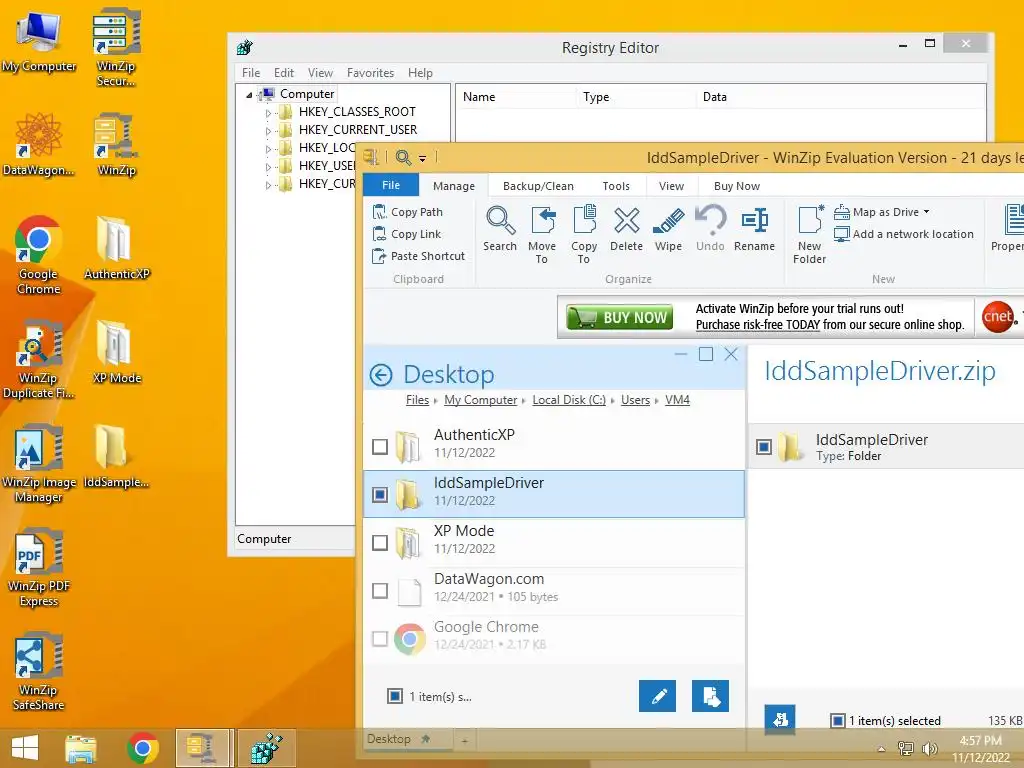This screenshot has height=768, width=1024.
Task: Open File Explorer from the taskbar
Action: click(x=80, y=748)
